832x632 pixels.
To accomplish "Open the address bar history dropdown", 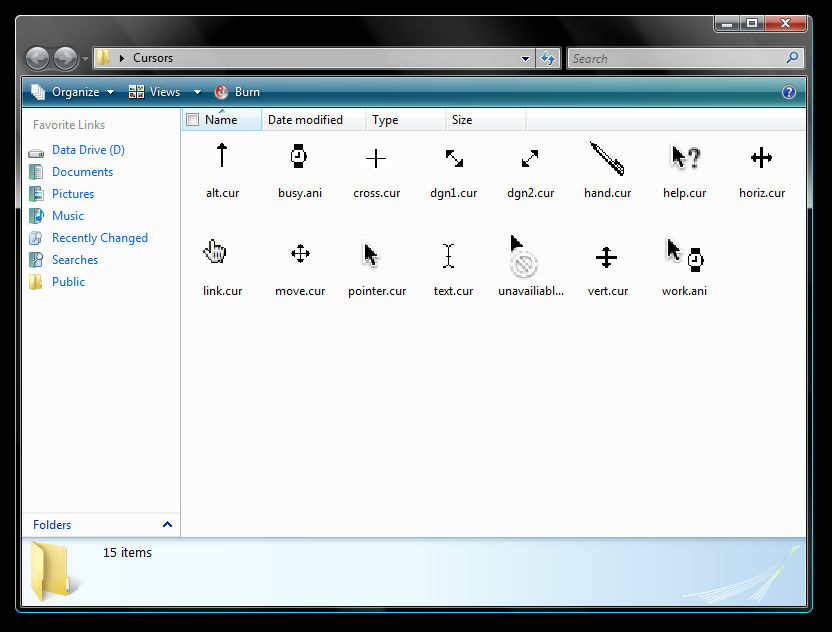I will click(x=525, y=58).
